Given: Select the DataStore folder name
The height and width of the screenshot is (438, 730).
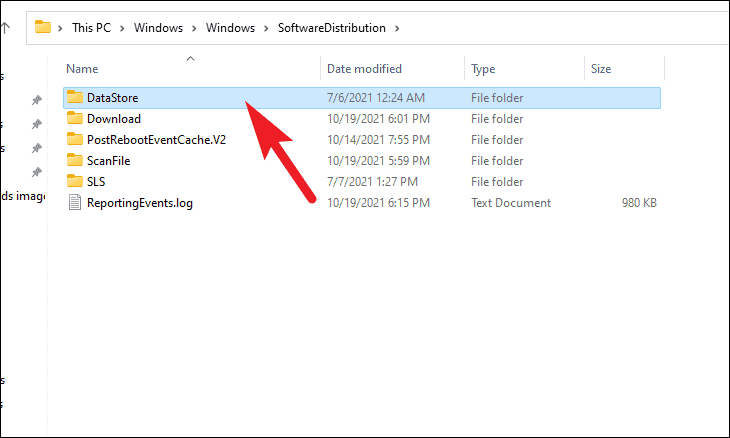Looking at the screenshot, I should pyautogui.click(x=113, y=98).
